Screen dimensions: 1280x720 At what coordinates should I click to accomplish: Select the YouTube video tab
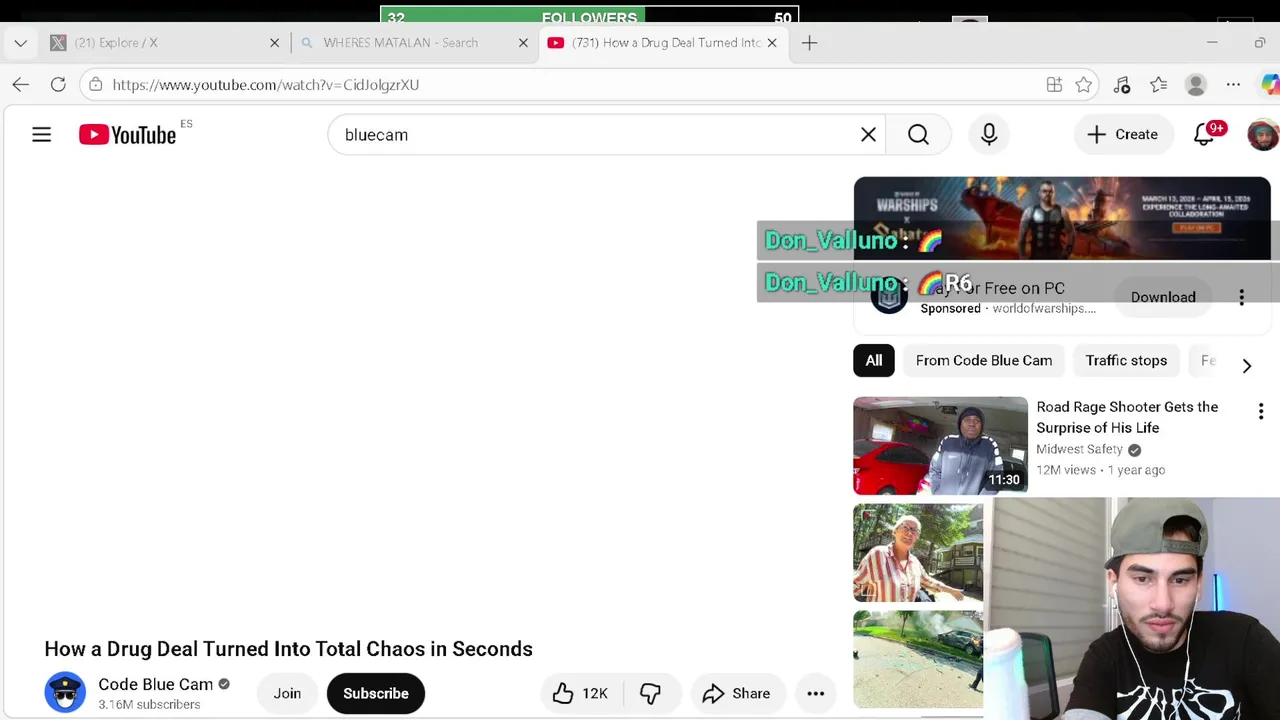pos(663,43)
